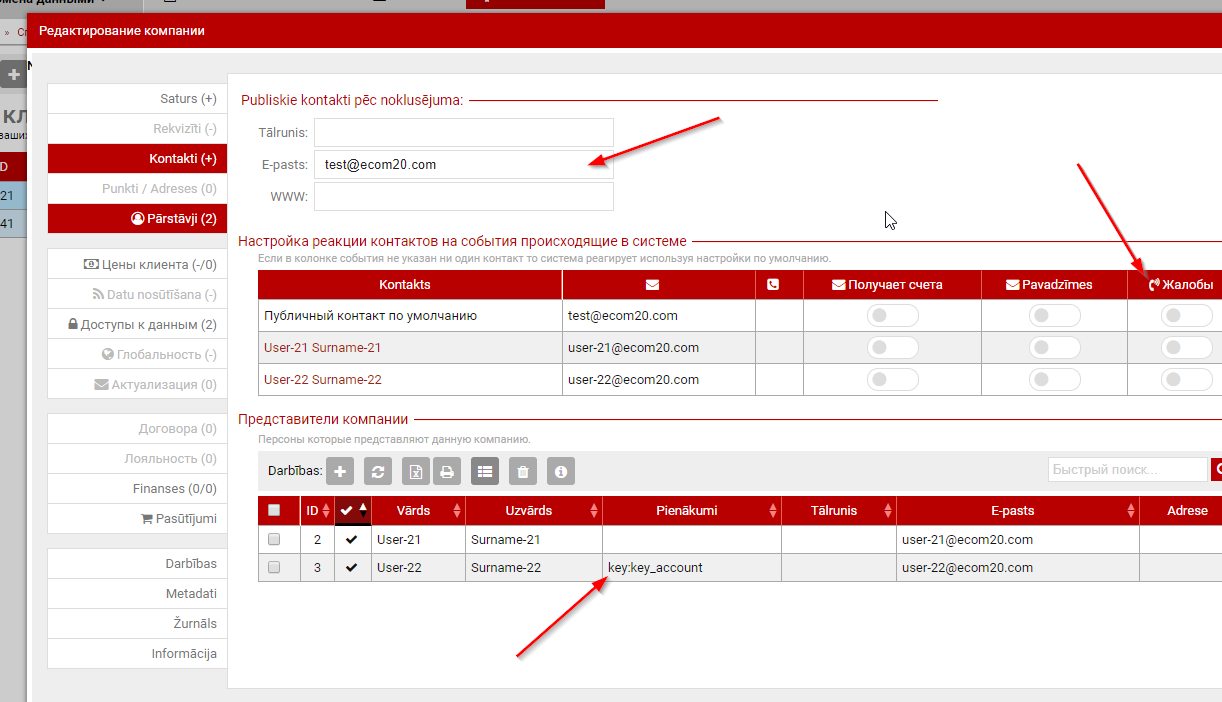Click into the Tālrunis input field
The width and height of the screenshot is (1222, 702).
[463, 133]
